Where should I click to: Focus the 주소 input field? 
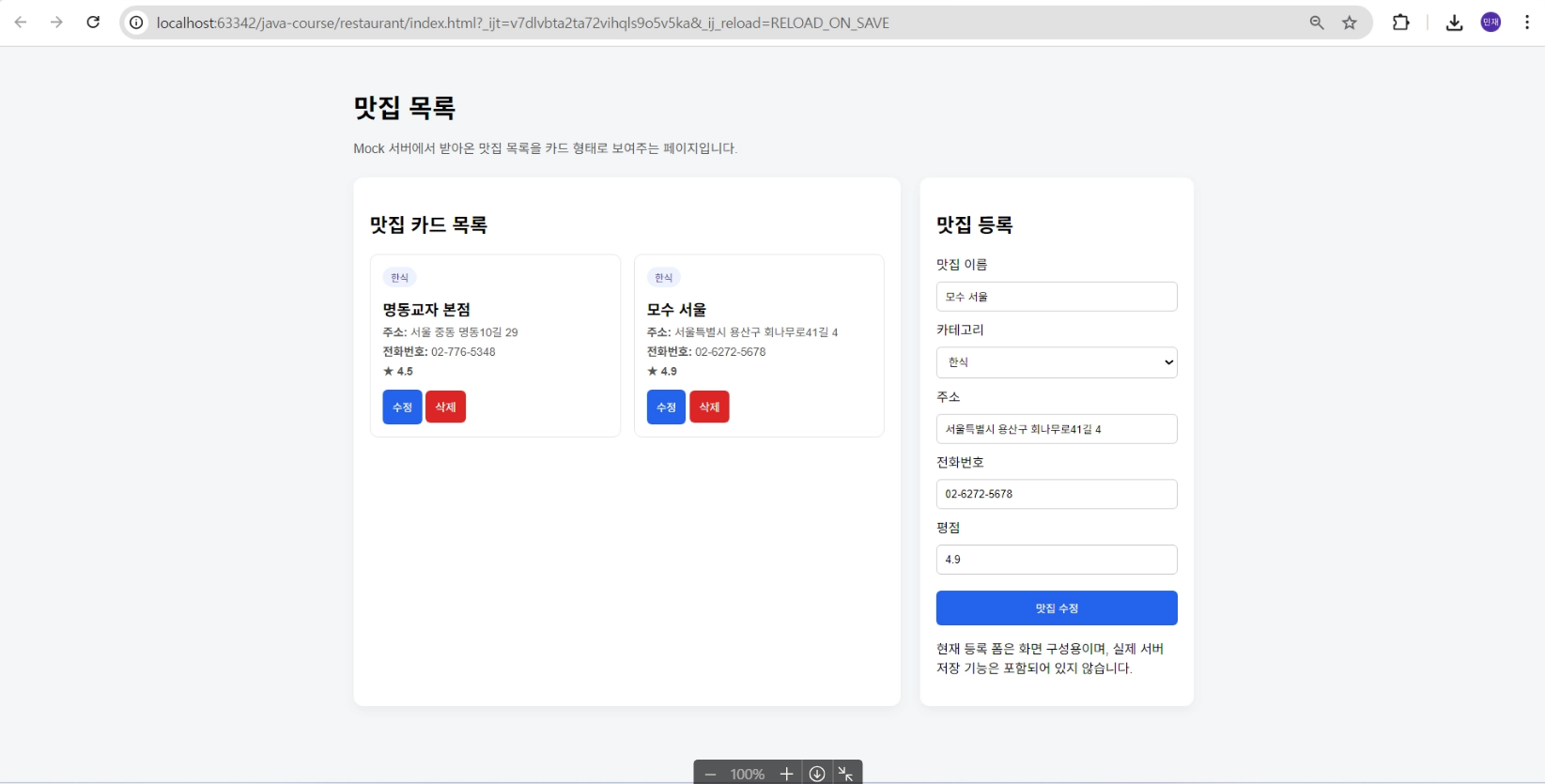(1057, 429)
